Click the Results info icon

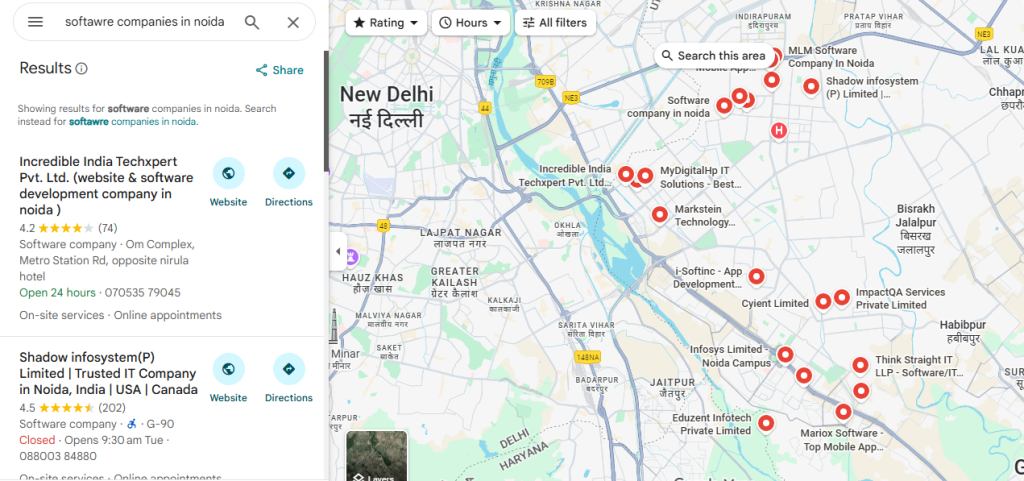coord(82,69)
